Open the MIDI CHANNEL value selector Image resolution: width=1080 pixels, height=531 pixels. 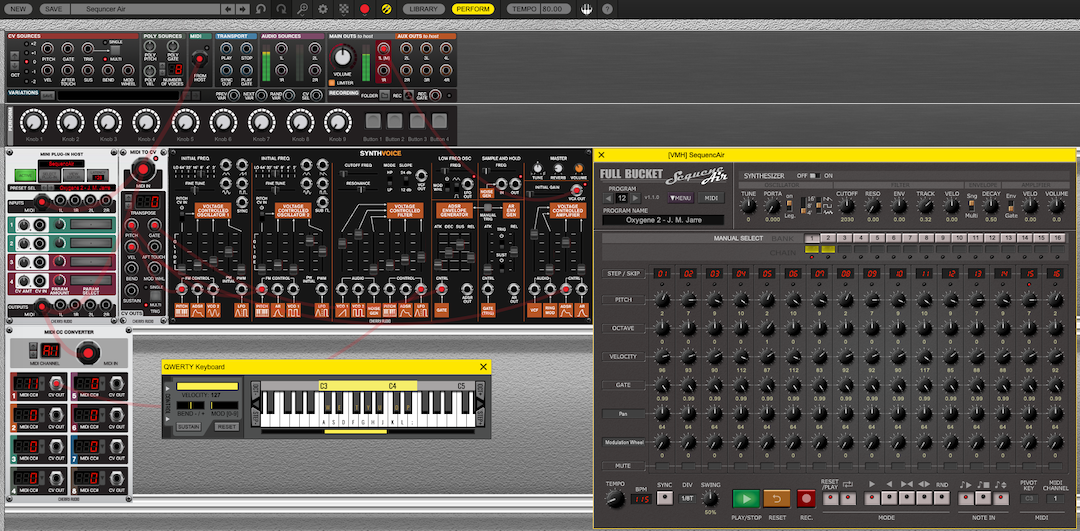1055,499
